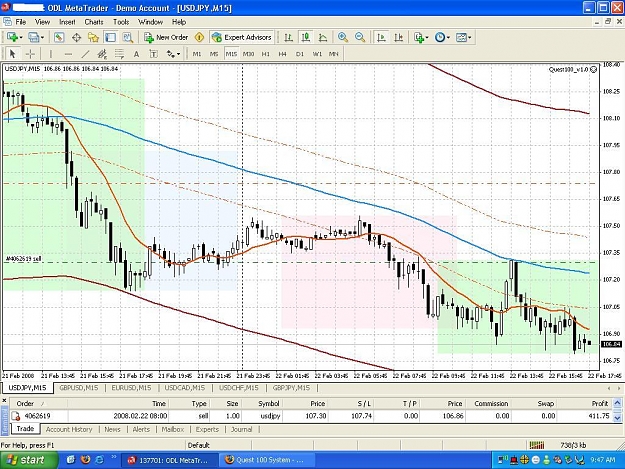Viewport: 625px width, 469px height.
Task: Click the Windows start button
Action: pyautogui.click(x=28, y=460)
